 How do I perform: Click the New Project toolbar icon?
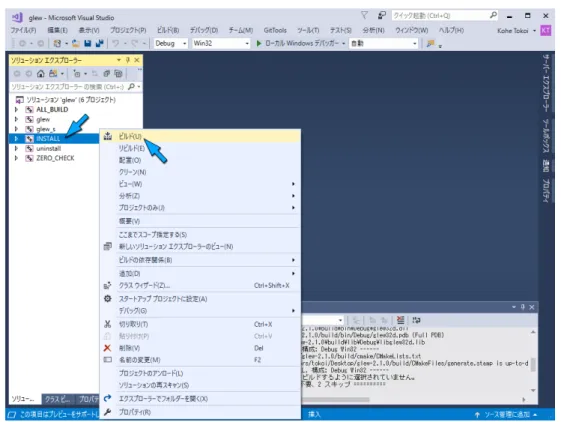click(57, 43)
